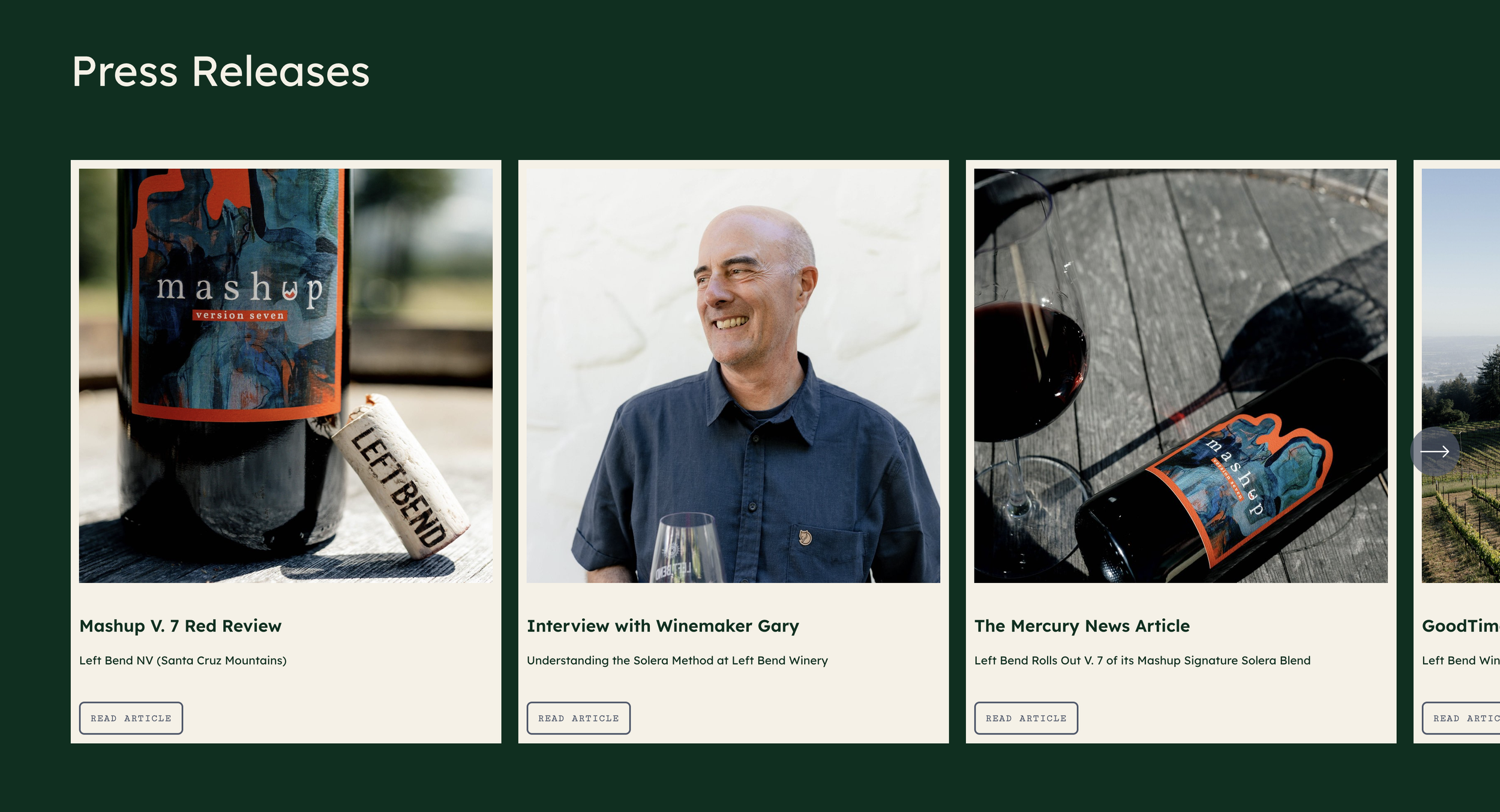Open Read Article on the GoodTimes card
The height and width of the screenshot is (812, 1500).
pyautogui.click(x=1461, y=718)
